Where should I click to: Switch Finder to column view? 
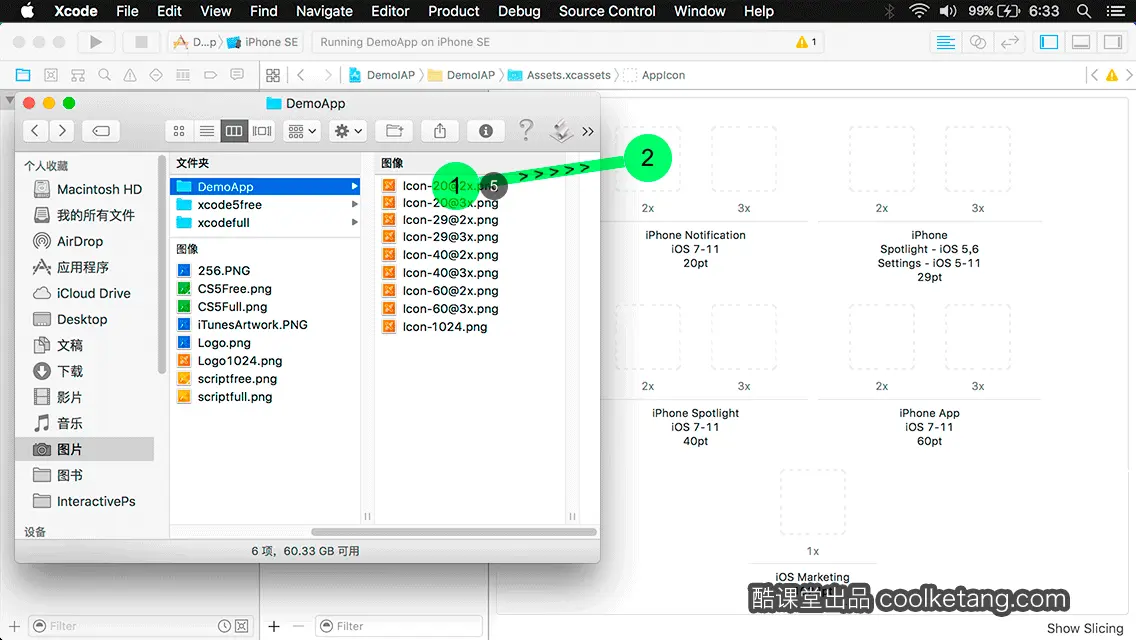[234, 131]
